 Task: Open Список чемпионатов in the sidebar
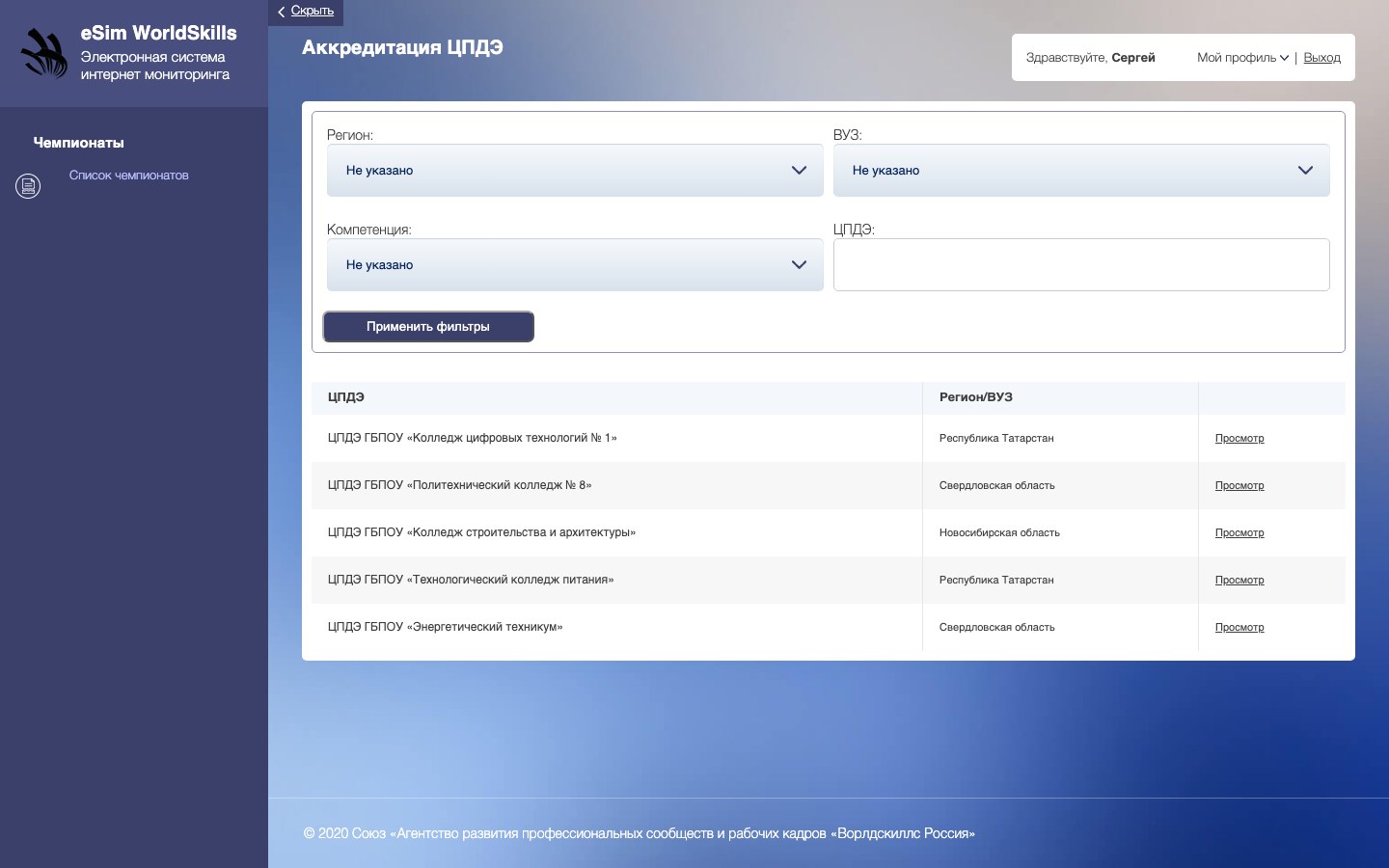click(129, 176)
